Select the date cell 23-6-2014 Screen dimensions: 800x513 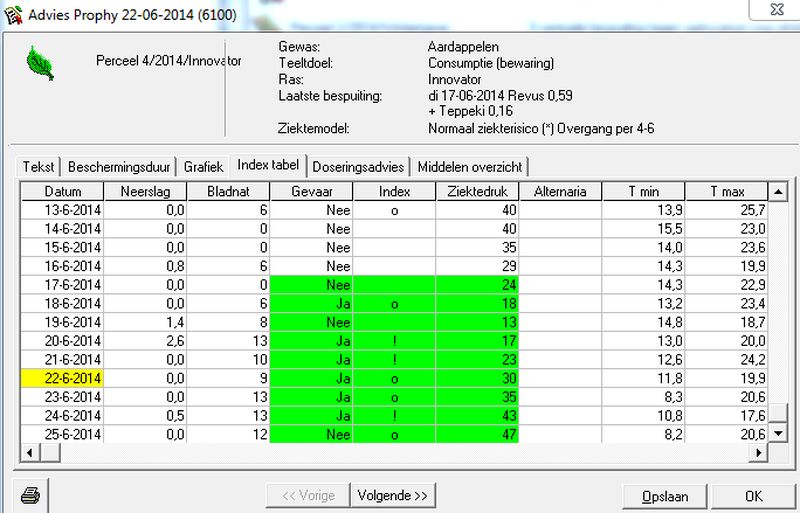(x=62, y=397)
